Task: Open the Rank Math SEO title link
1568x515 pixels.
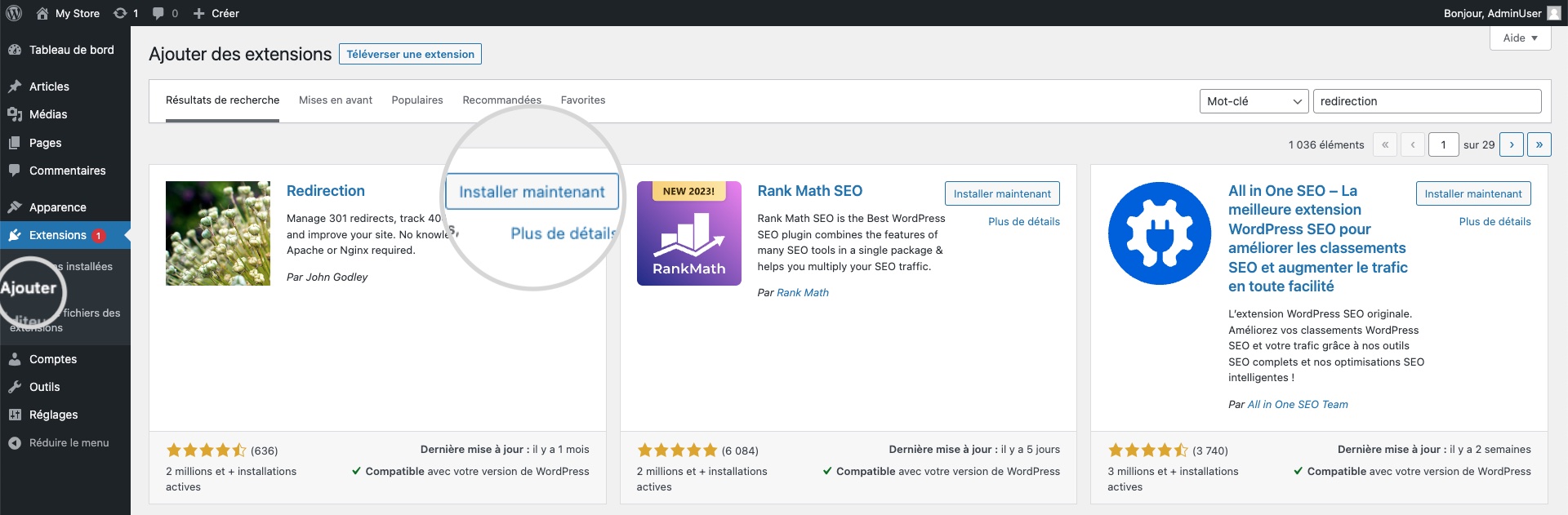Action: coord(810,191)
